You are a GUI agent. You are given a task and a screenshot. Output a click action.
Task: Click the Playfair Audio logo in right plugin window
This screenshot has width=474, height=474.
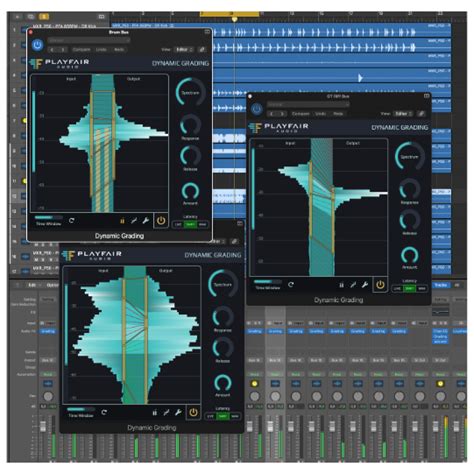click(279, 127)
